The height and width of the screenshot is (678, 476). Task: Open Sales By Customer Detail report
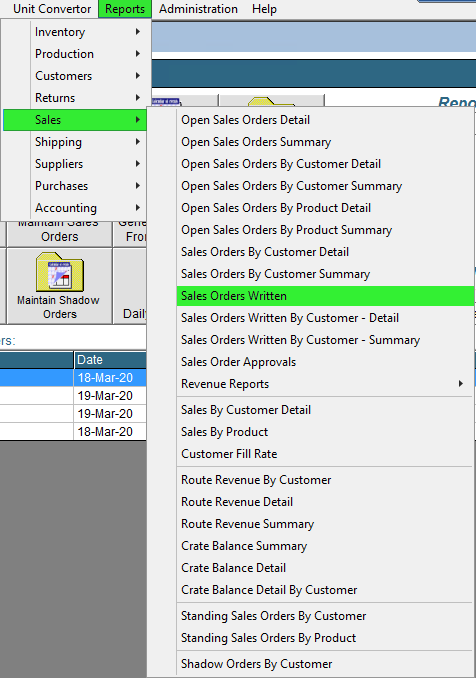pyautogui.click(x=325, y=410)
